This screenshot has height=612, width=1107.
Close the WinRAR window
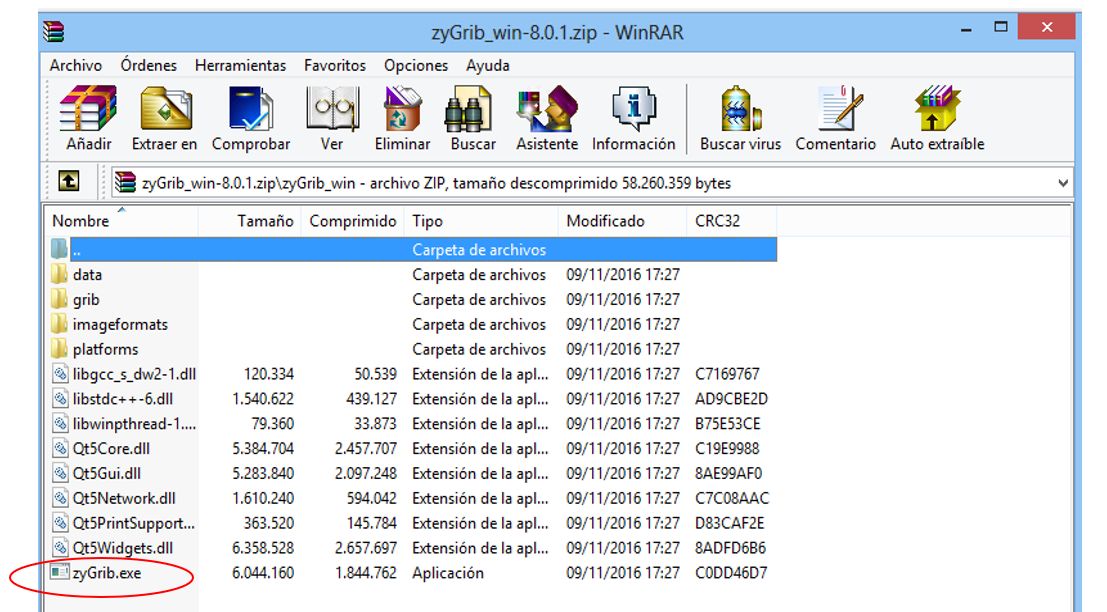[1046, 28]
